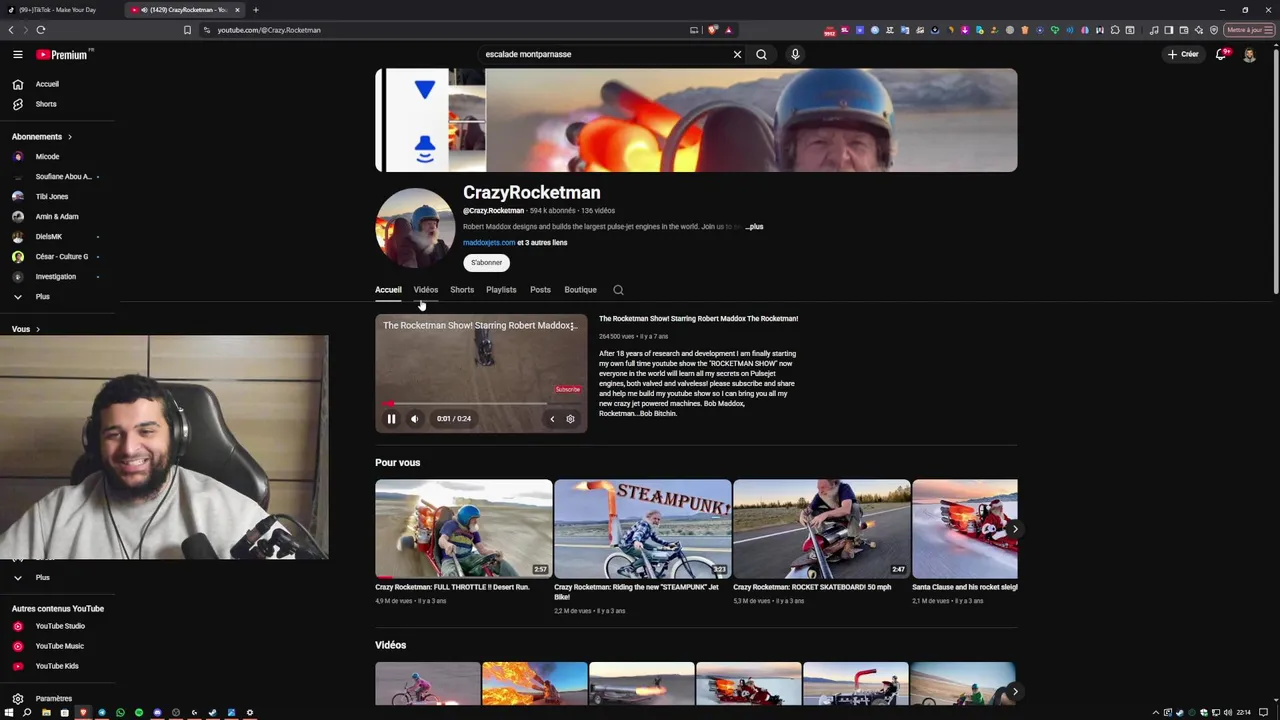Open the STEAMPUNK Jet Bike thumbnail
This screenshot has height=720, width=1280.
642,529
